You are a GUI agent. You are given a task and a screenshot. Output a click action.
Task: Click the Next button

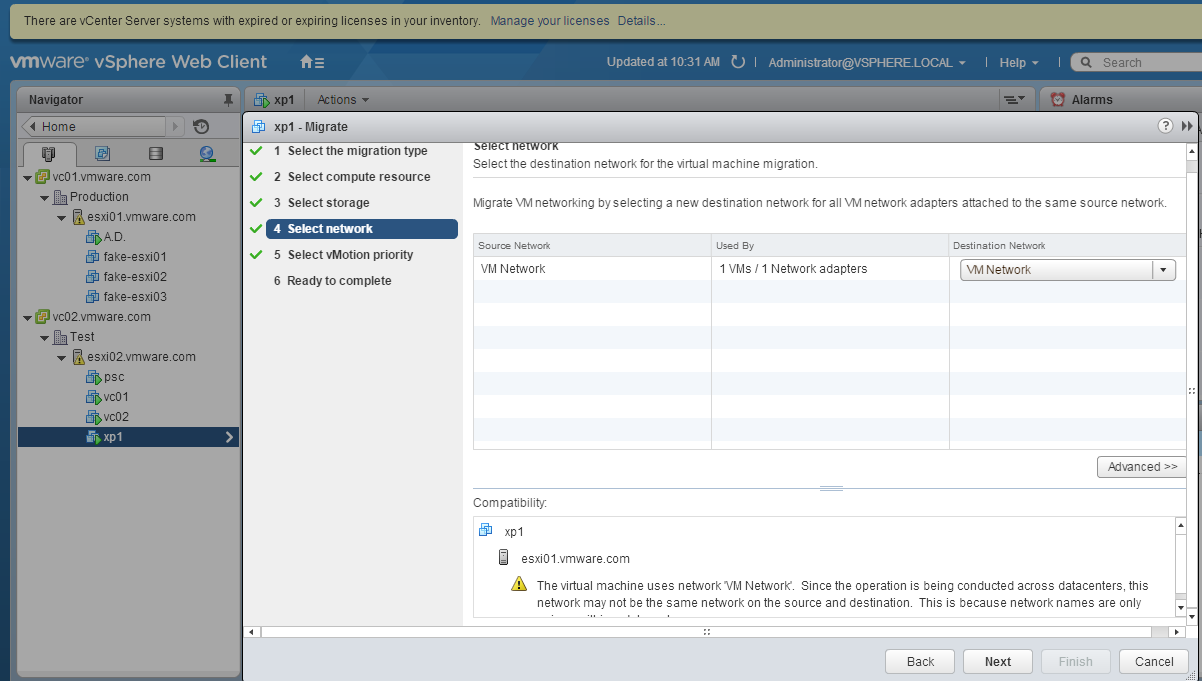(998, 661)
